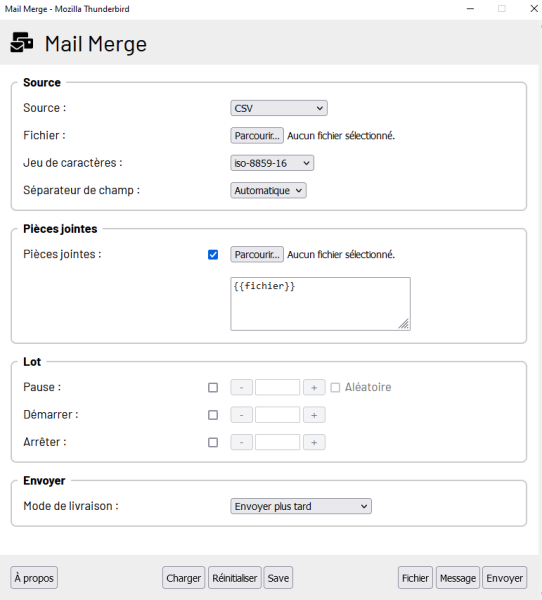Enable the Pause checkbox
542x600 pixels.
click(213, 388)
